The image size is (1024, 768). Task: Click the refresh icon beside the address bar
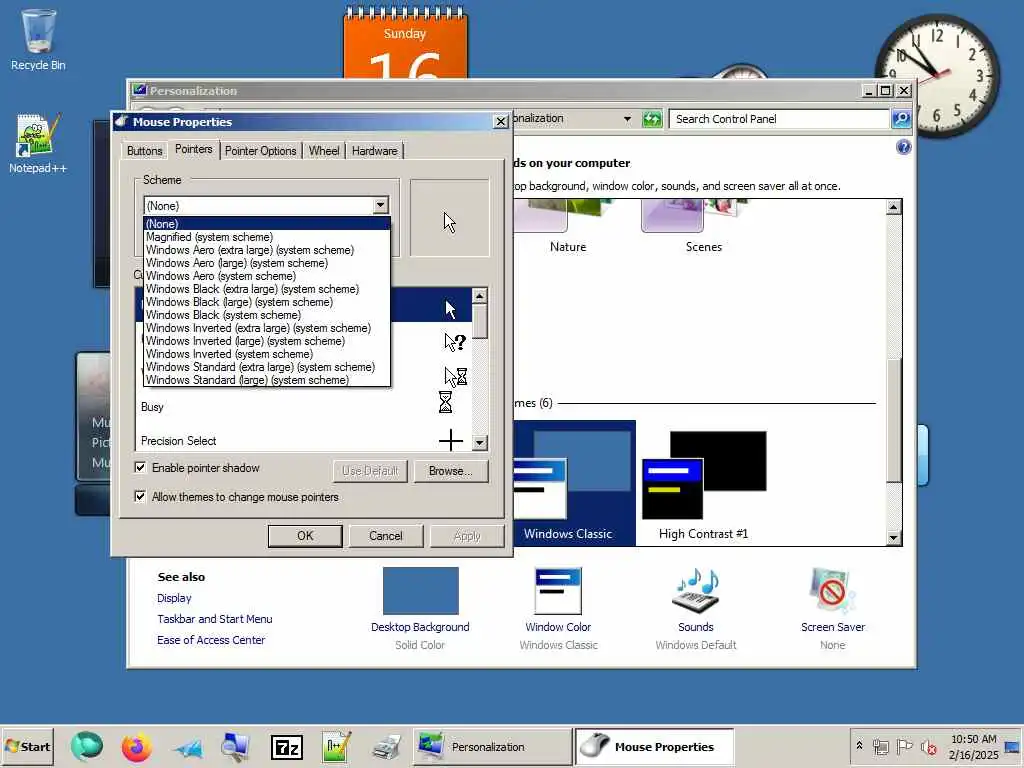point(652,119)
